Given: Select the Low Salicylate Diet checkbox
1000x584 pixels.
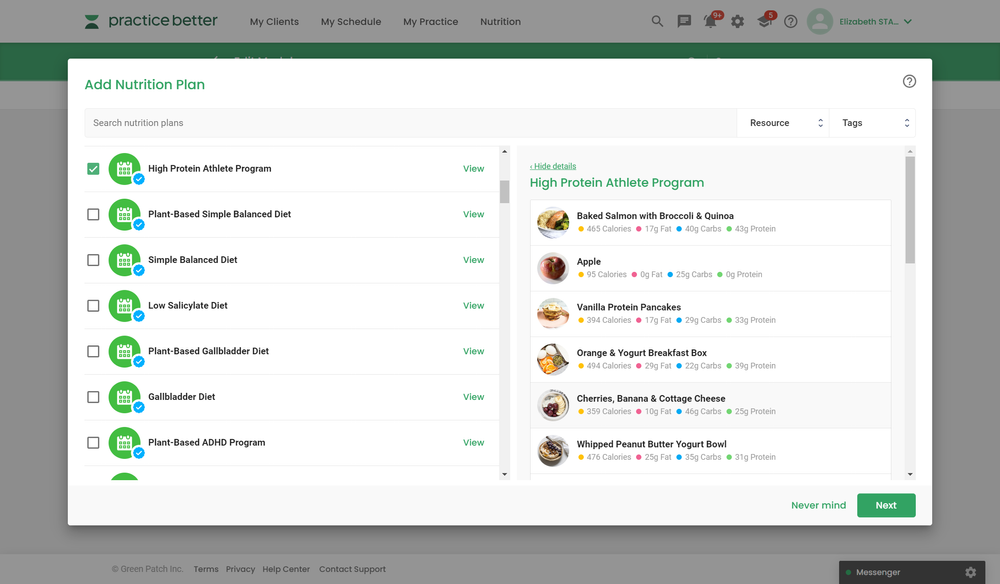Looking at the screenshot, I should 93,305.
